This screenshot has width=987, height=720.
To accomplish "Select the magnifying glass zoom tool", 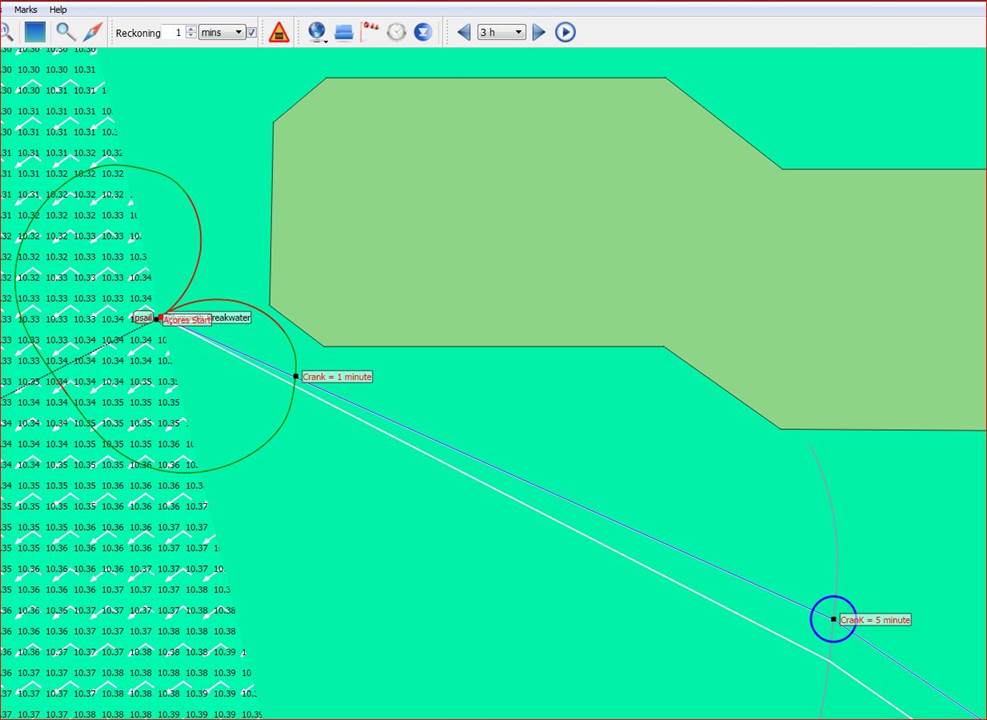I will pyautogui.click(x=65, y=32).
